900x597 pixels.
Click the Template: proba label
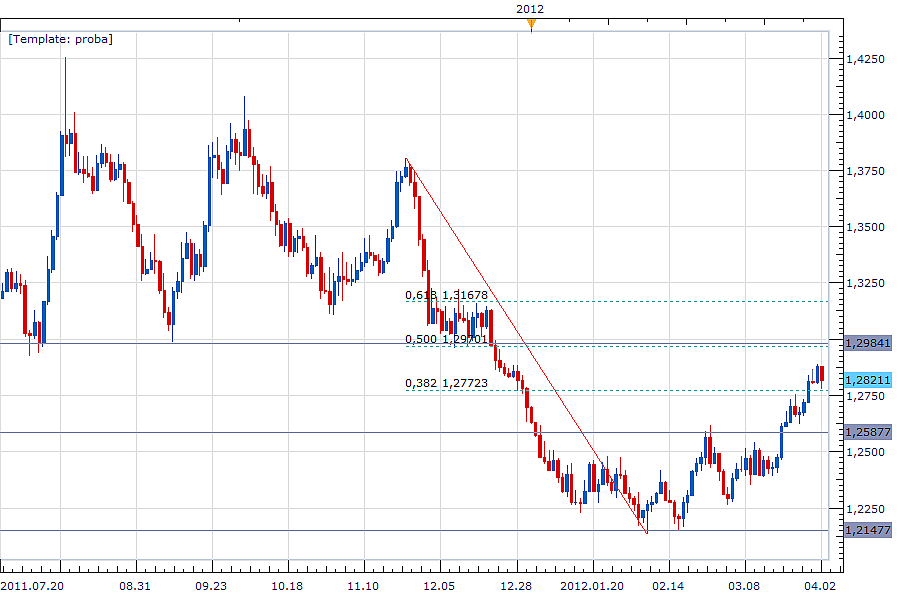60,39
